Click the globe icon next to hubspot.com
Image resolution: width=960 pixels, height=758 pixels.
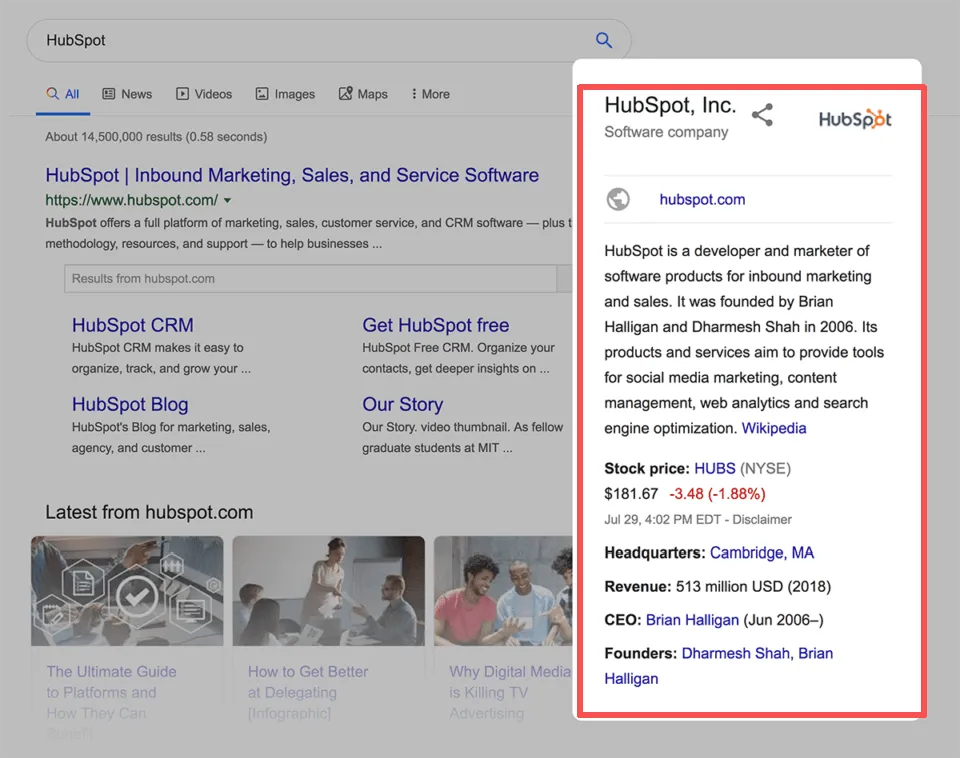click(x=618, y=199)
